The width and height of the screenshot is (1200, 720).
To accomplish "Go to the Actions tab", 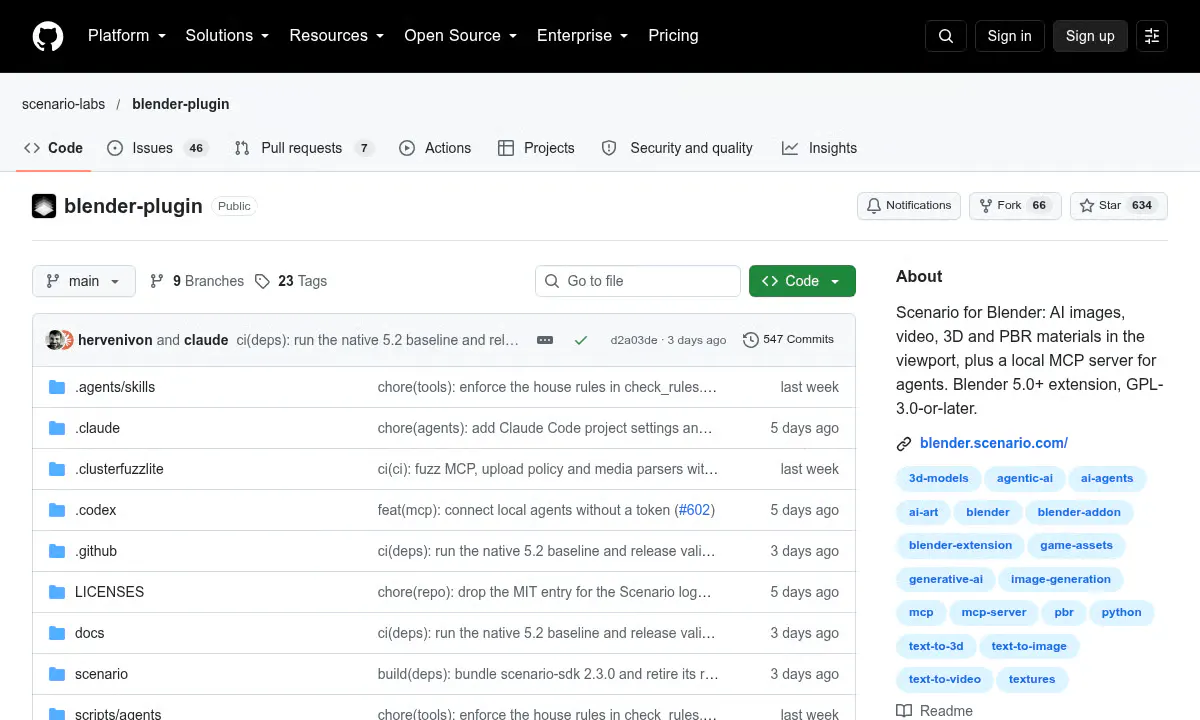I will (x=435, y=148).
